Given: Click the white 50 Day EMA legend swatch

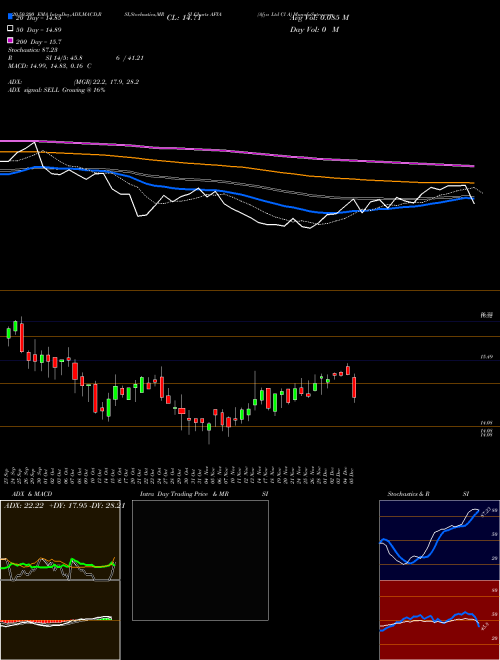Looking at the screenshot, I should point(10,29).
